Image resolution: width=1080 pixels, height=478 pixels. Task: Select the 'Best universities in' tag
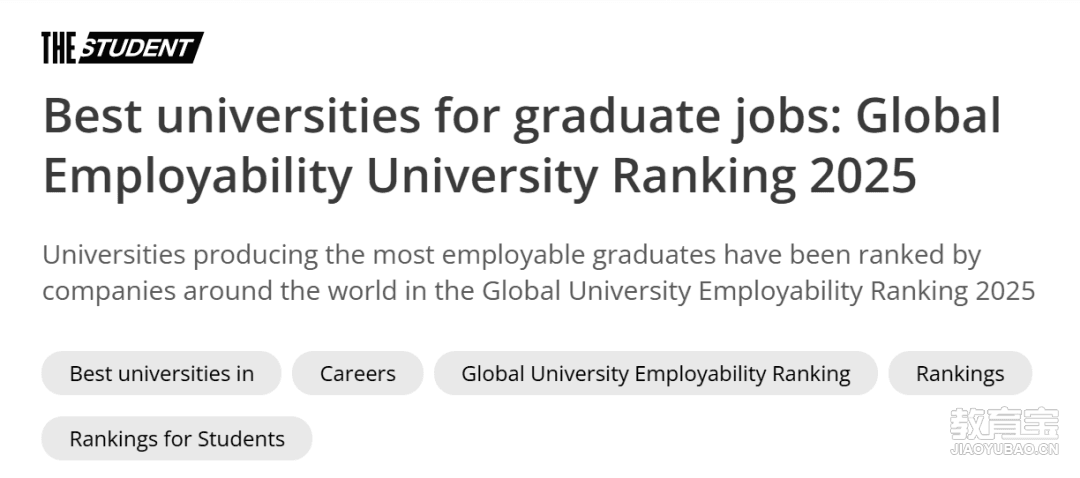(161, 373)
